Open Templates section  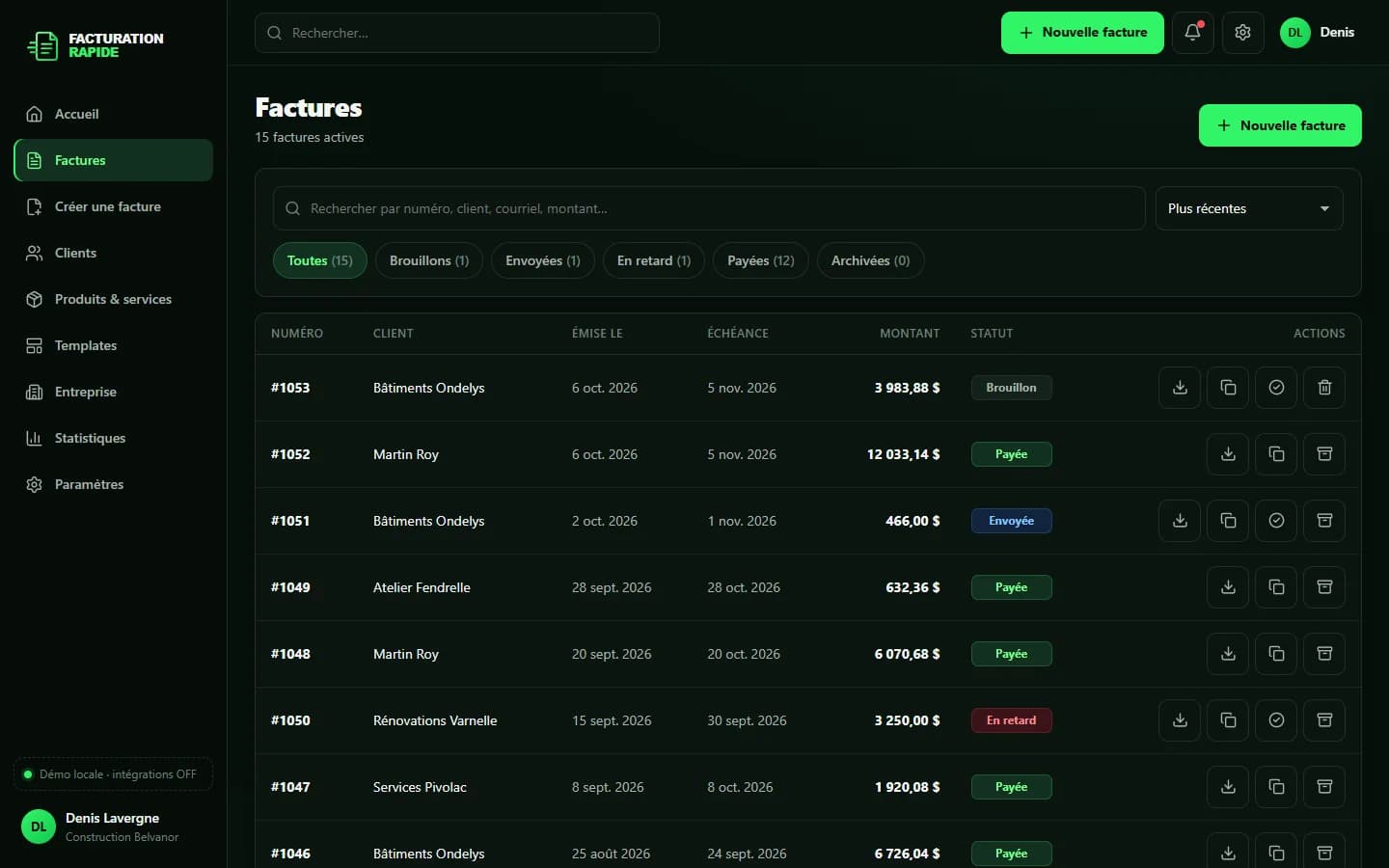(114, 345)
